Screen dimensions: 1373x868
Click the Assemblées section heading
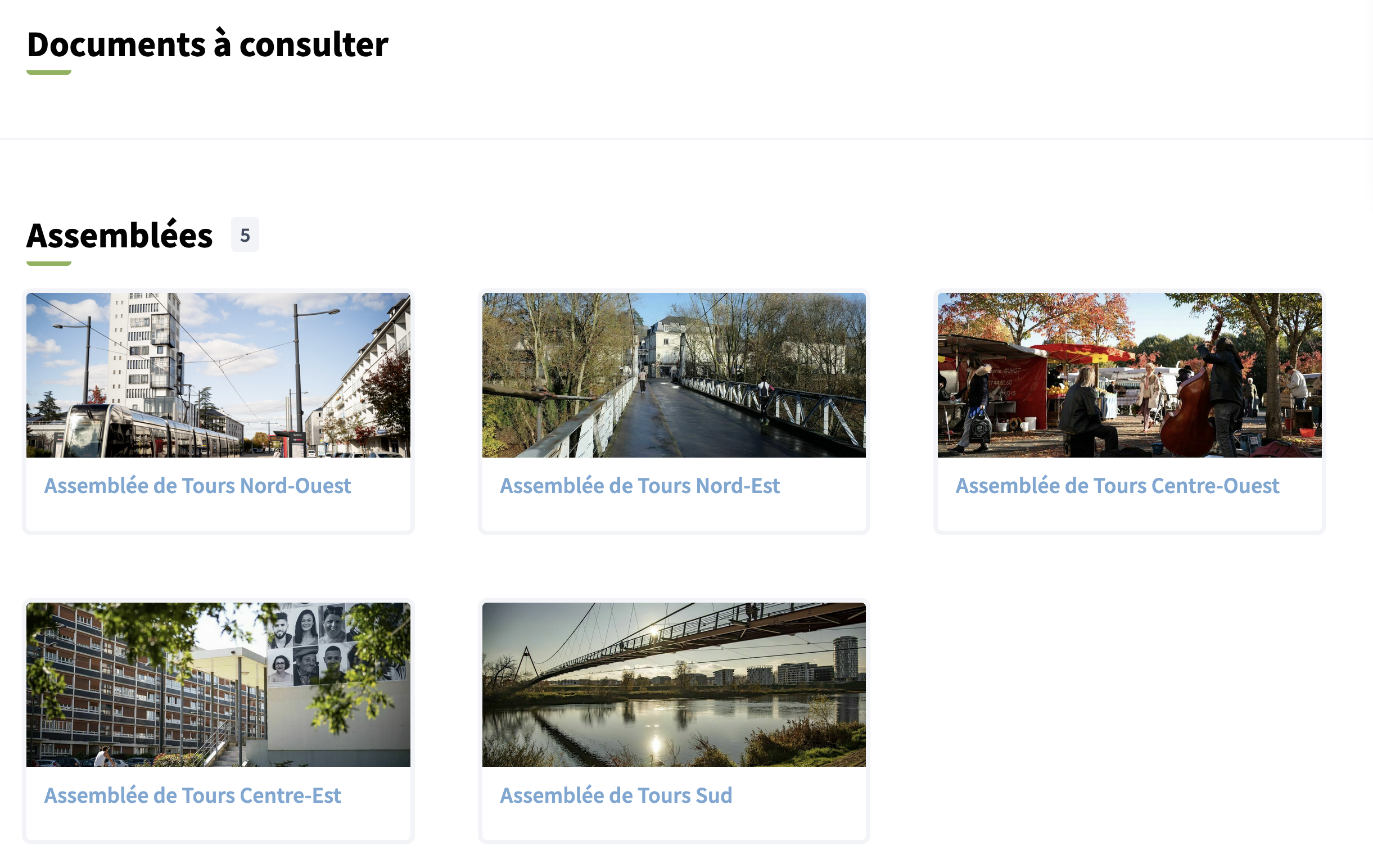[x=120, y=236]
